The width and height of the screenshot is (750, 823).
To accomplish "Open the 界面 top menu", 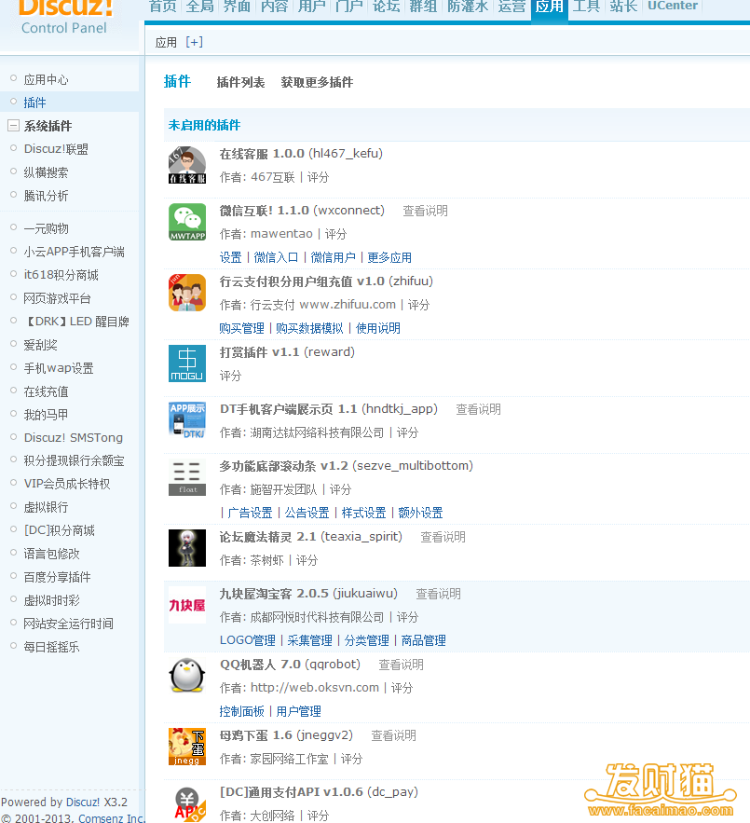I will click(x=237, y=6).
